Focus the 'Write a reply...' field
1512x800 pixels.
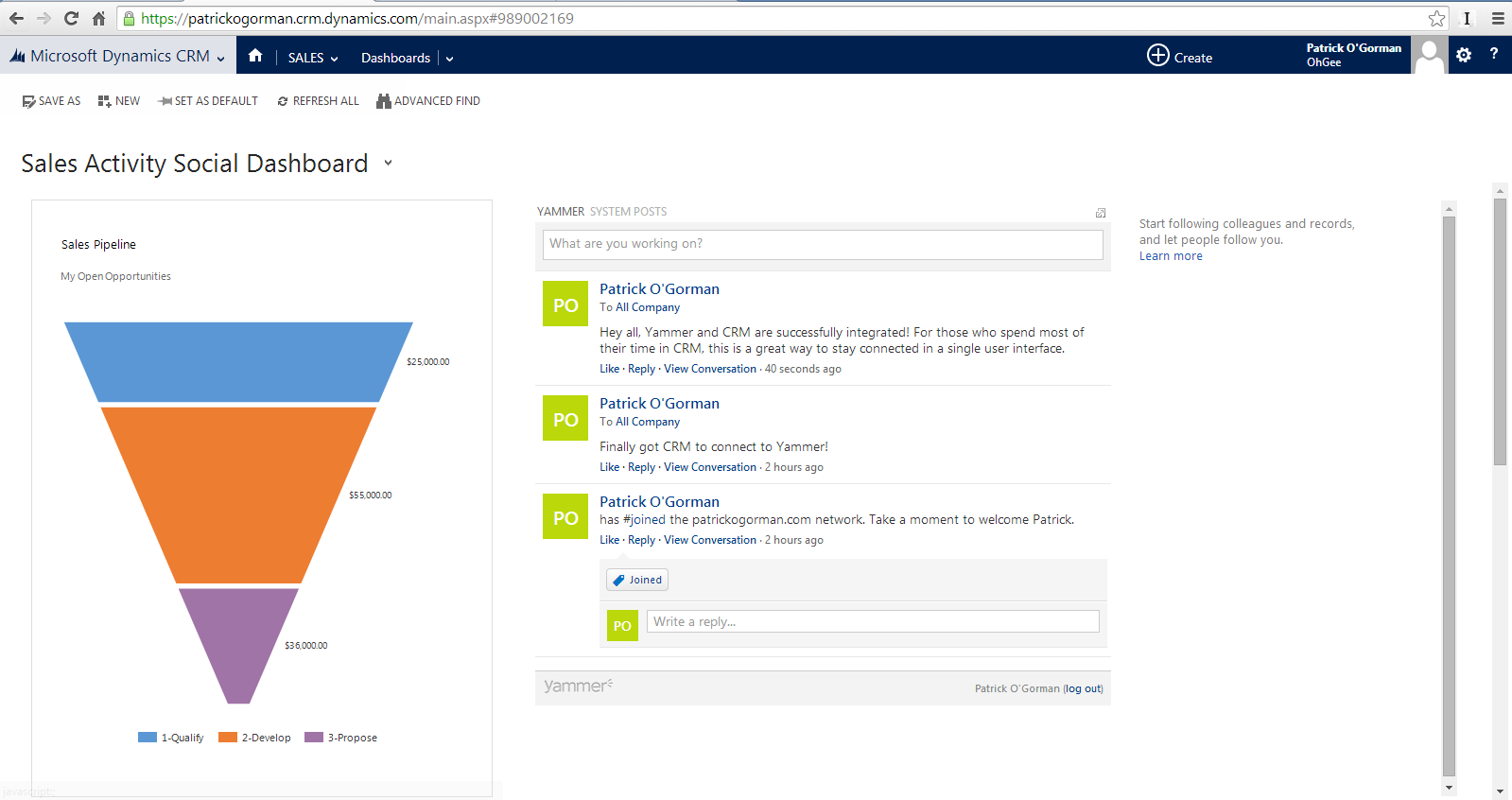coord(873,621)
